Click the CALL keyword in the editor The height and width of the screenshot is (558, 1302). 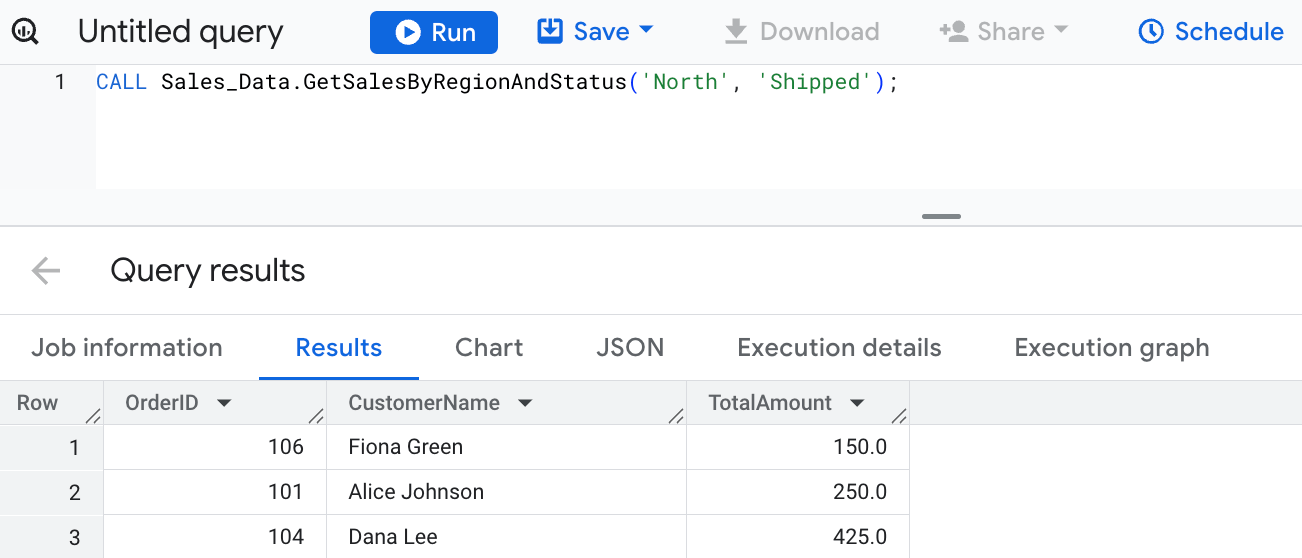point(121,82)
